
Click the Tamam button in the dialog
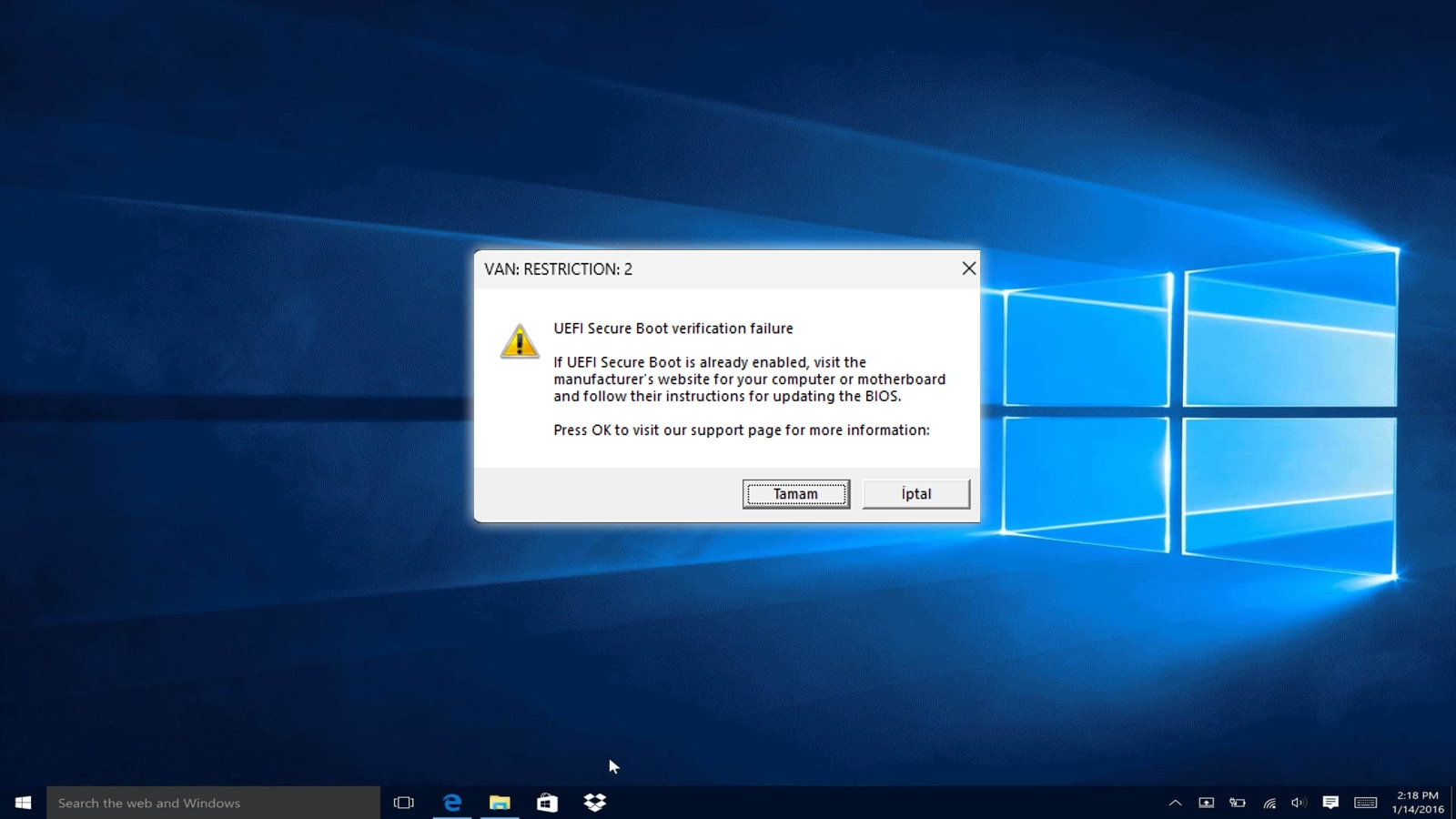[796, 494]
